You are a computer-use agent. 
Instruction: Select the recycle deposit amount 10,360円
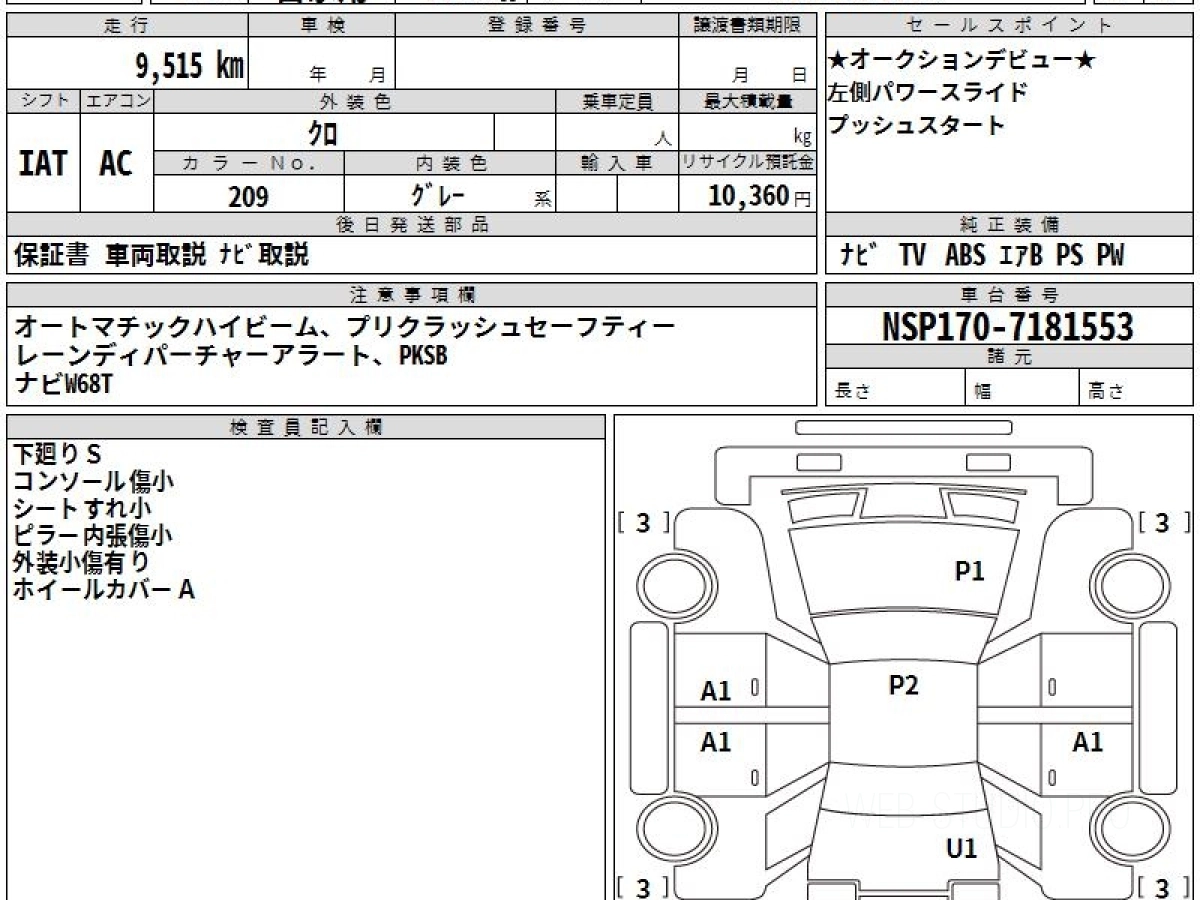point(760,196)
